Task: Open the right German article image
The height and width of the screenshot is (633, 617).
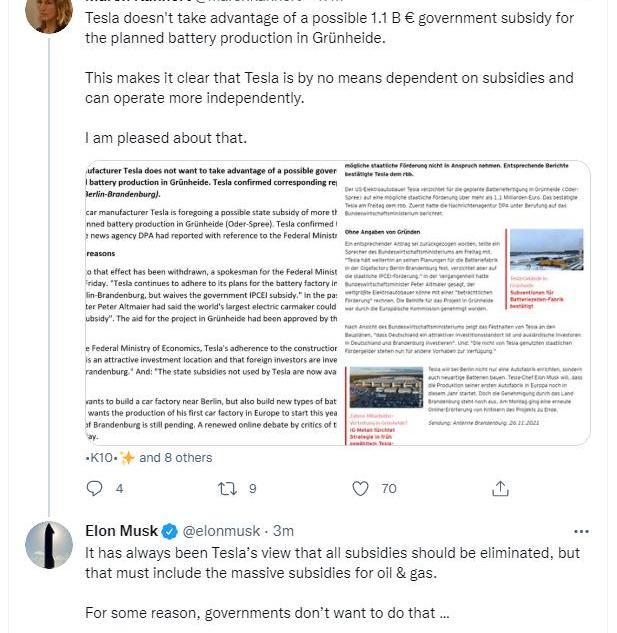Action: 463,302
